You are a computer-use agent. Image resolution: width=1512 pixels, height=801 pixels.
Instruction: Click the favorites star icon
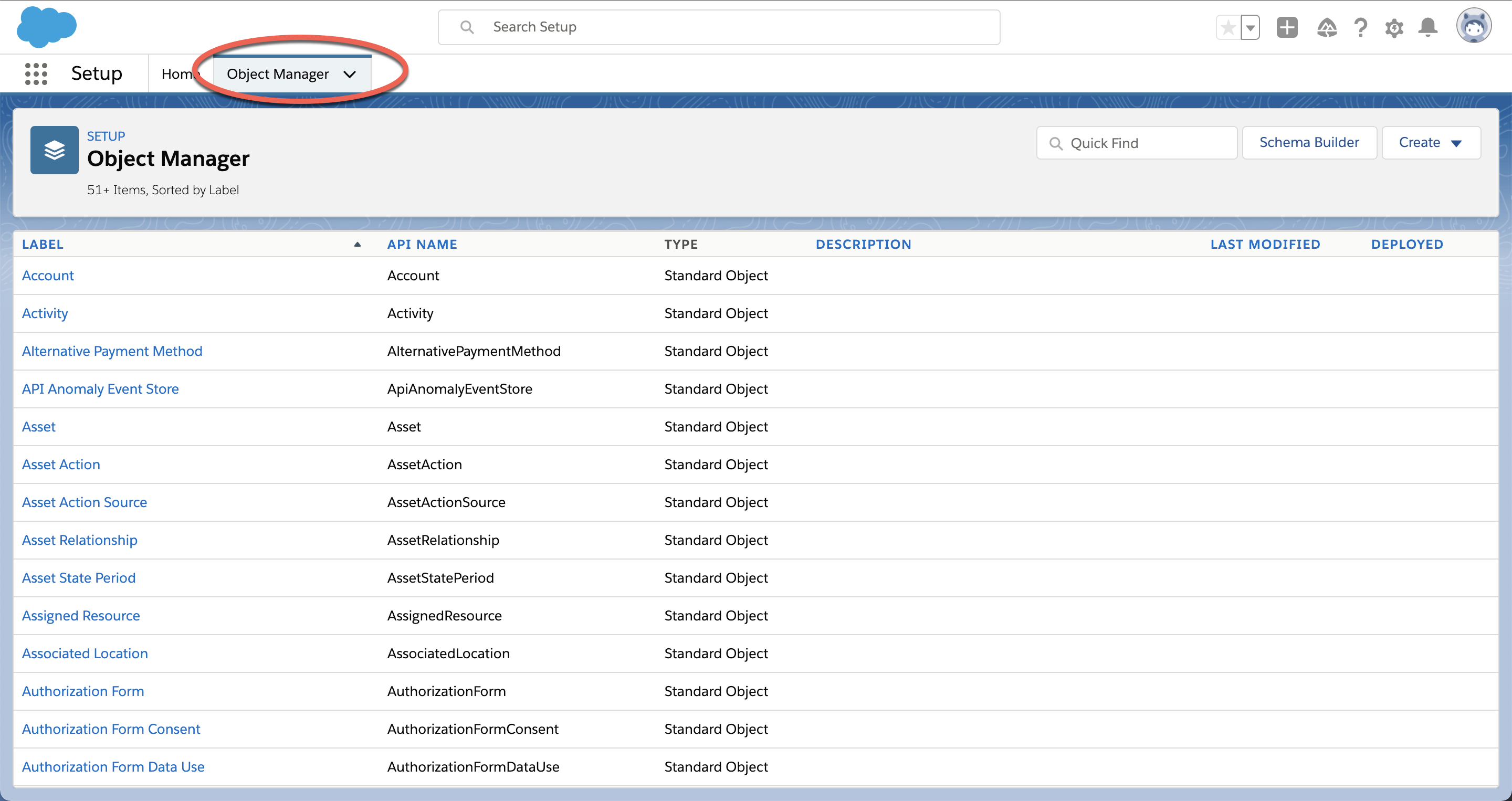click(1228, 28)
